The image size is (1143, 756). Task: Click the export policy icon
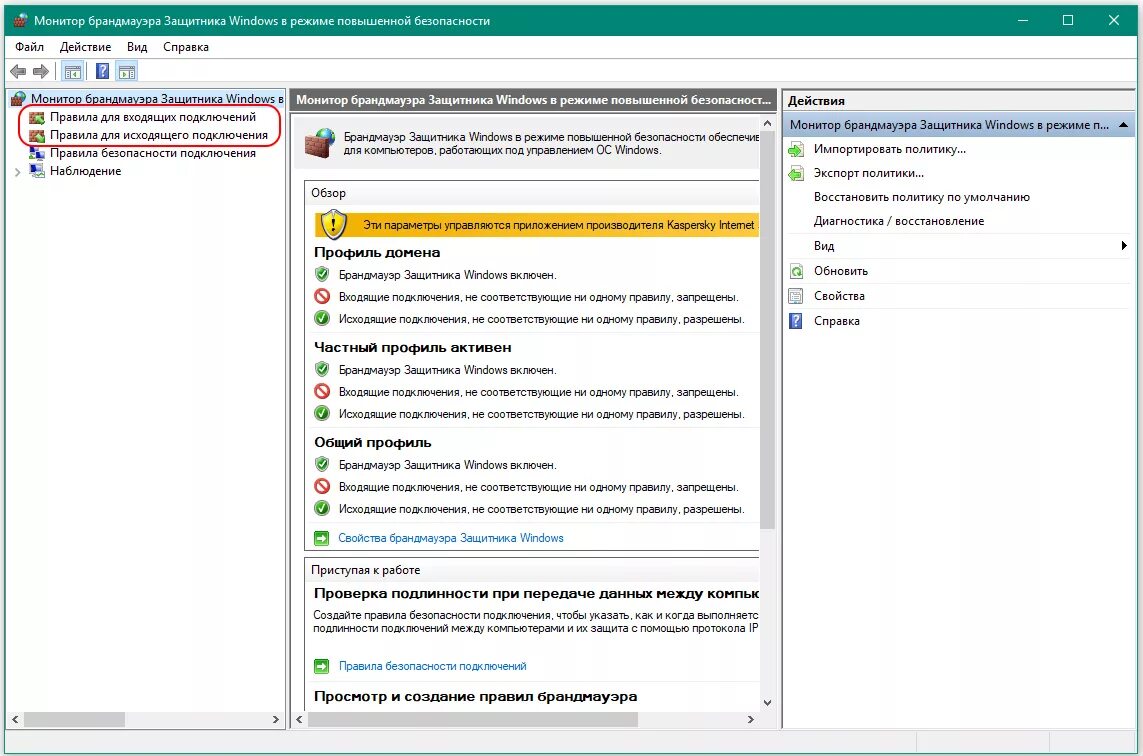(796, 174)
